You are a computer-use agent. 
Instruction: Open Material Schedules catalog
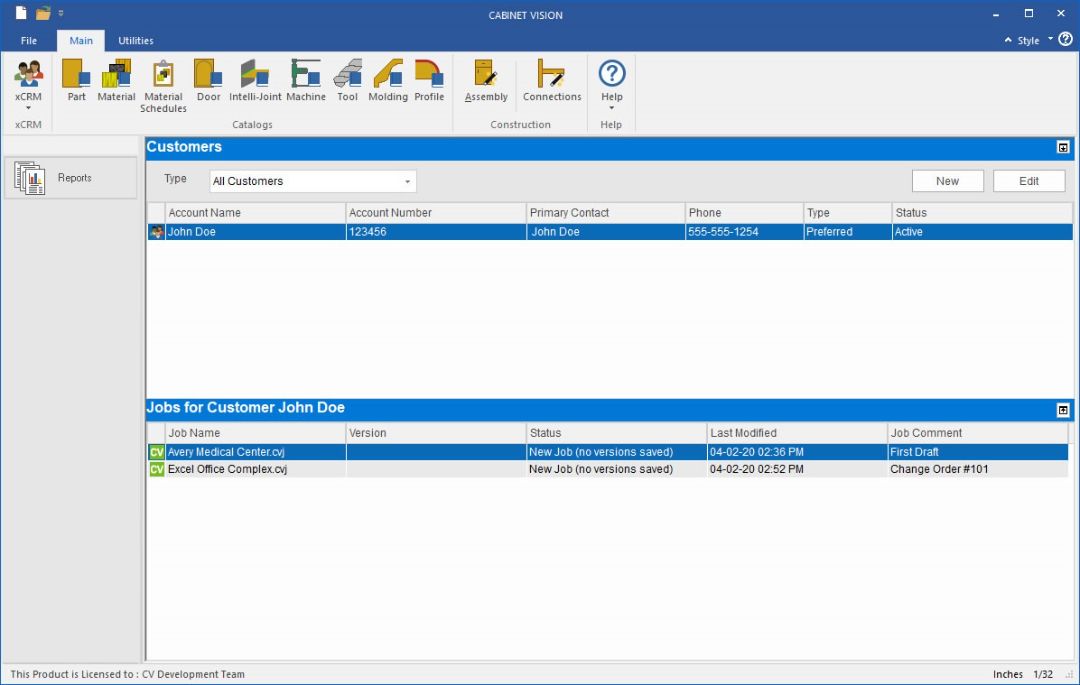click(163, 85)
